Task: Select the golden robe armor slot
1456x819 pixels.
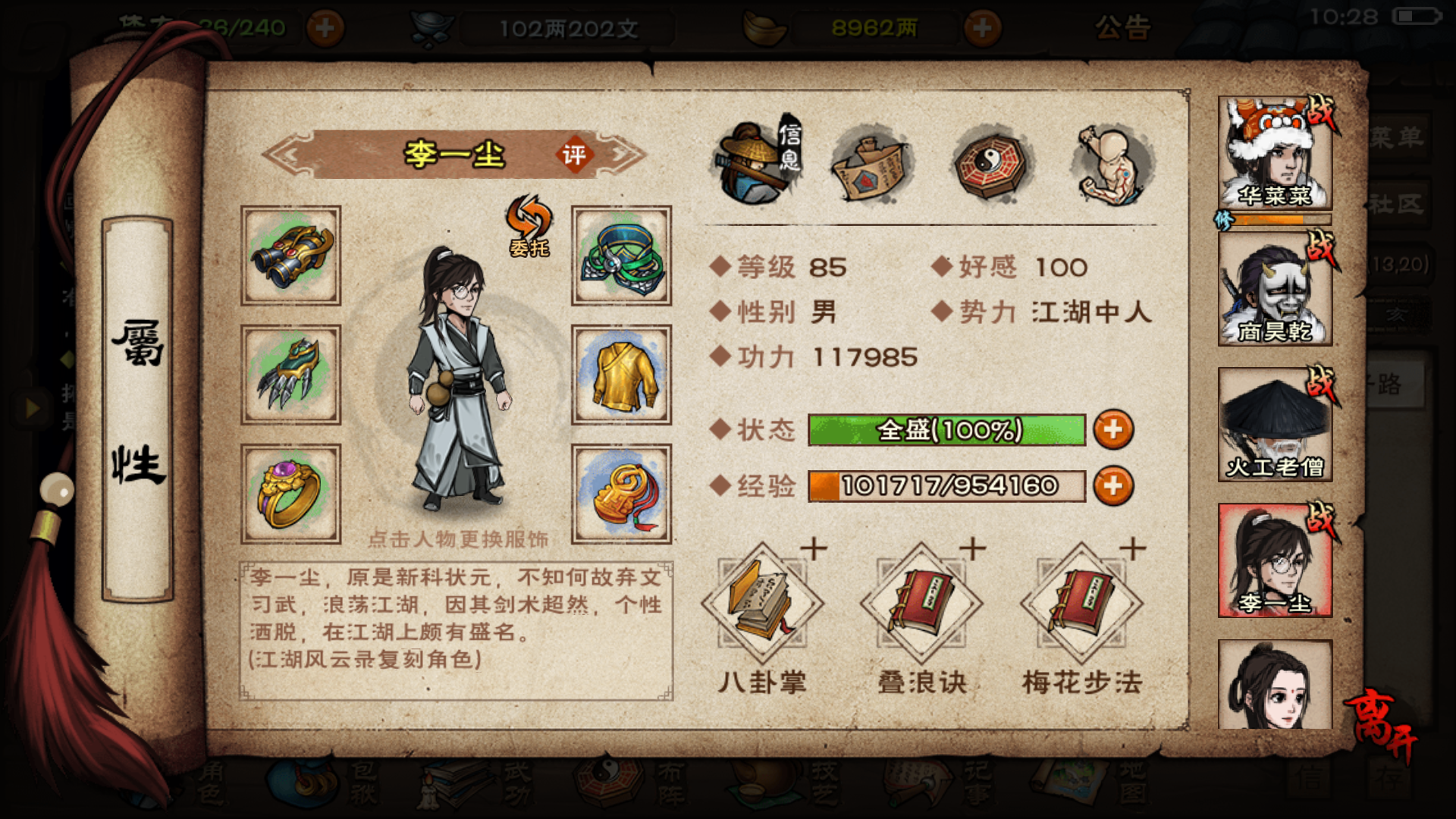Action: pyautogui.click(x=621, y=375)
